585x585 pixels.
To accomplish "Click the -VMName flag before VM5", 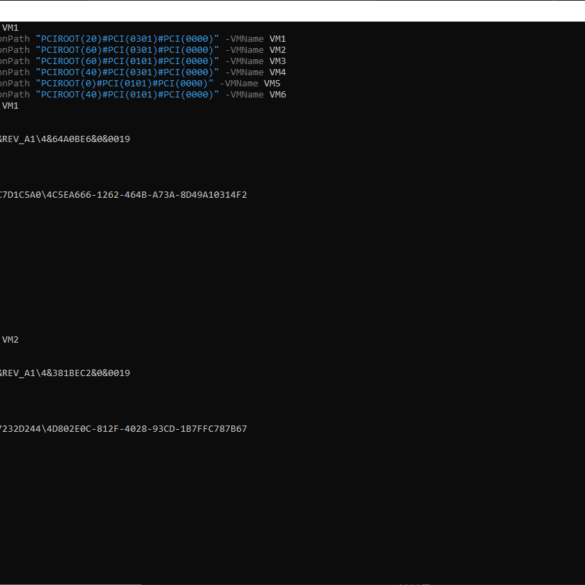I will 239,84.
